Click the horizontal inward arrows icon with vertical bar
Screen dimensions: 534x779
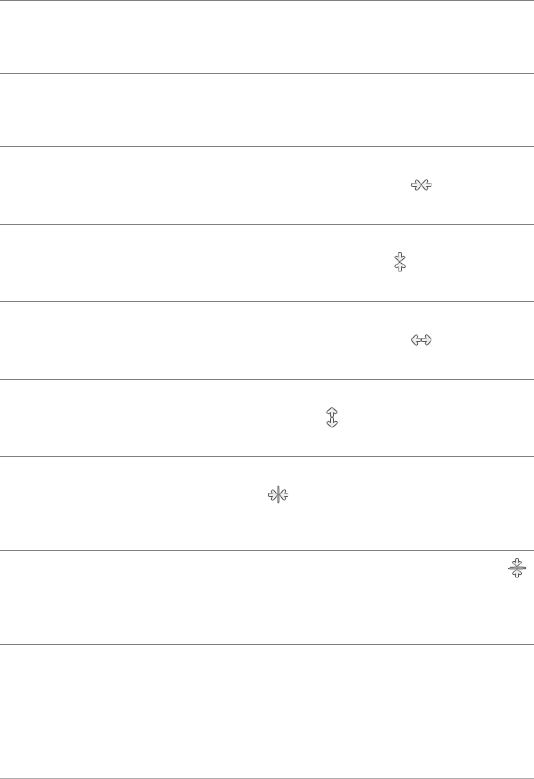click(278, 495)
